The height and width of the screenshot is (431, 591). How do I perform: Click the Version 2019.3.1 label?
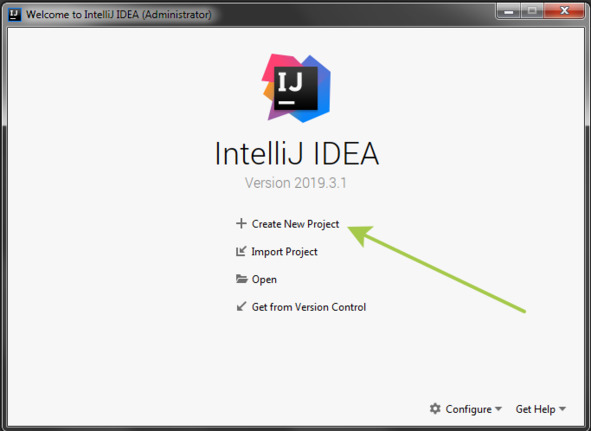(x=296, y=183)
